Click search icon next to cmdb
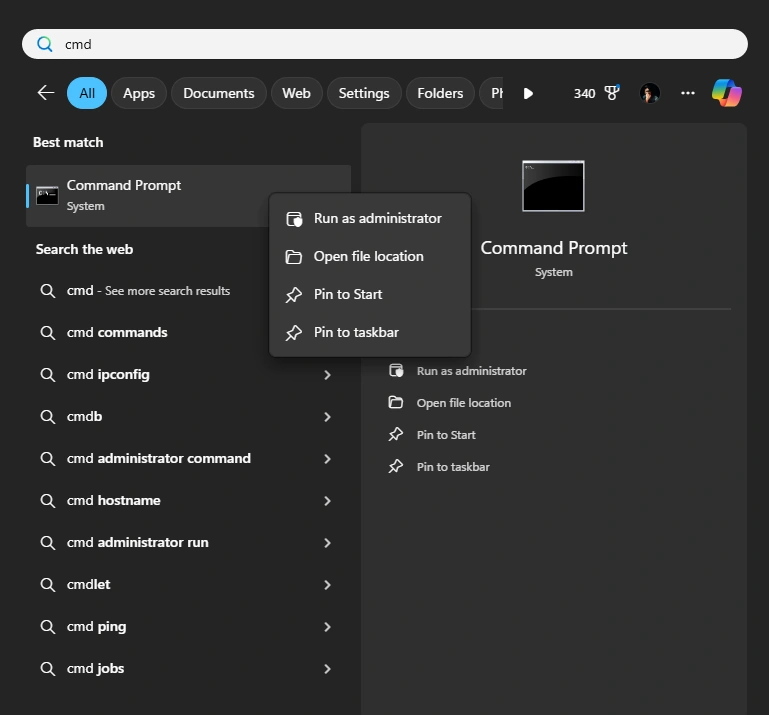The width and height of the screenshot is (769, 715). [48, 417]
